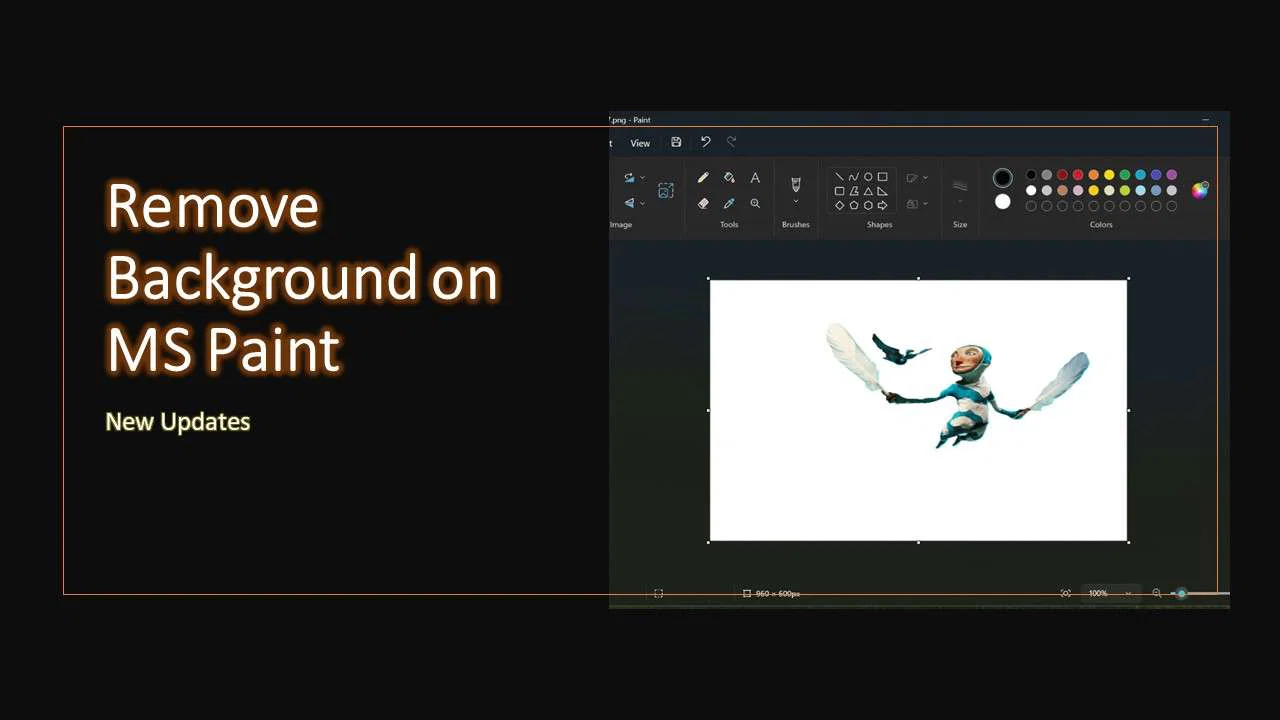Select the Text tool
This screenshot has width=1280, height=720.
(755, 177)
